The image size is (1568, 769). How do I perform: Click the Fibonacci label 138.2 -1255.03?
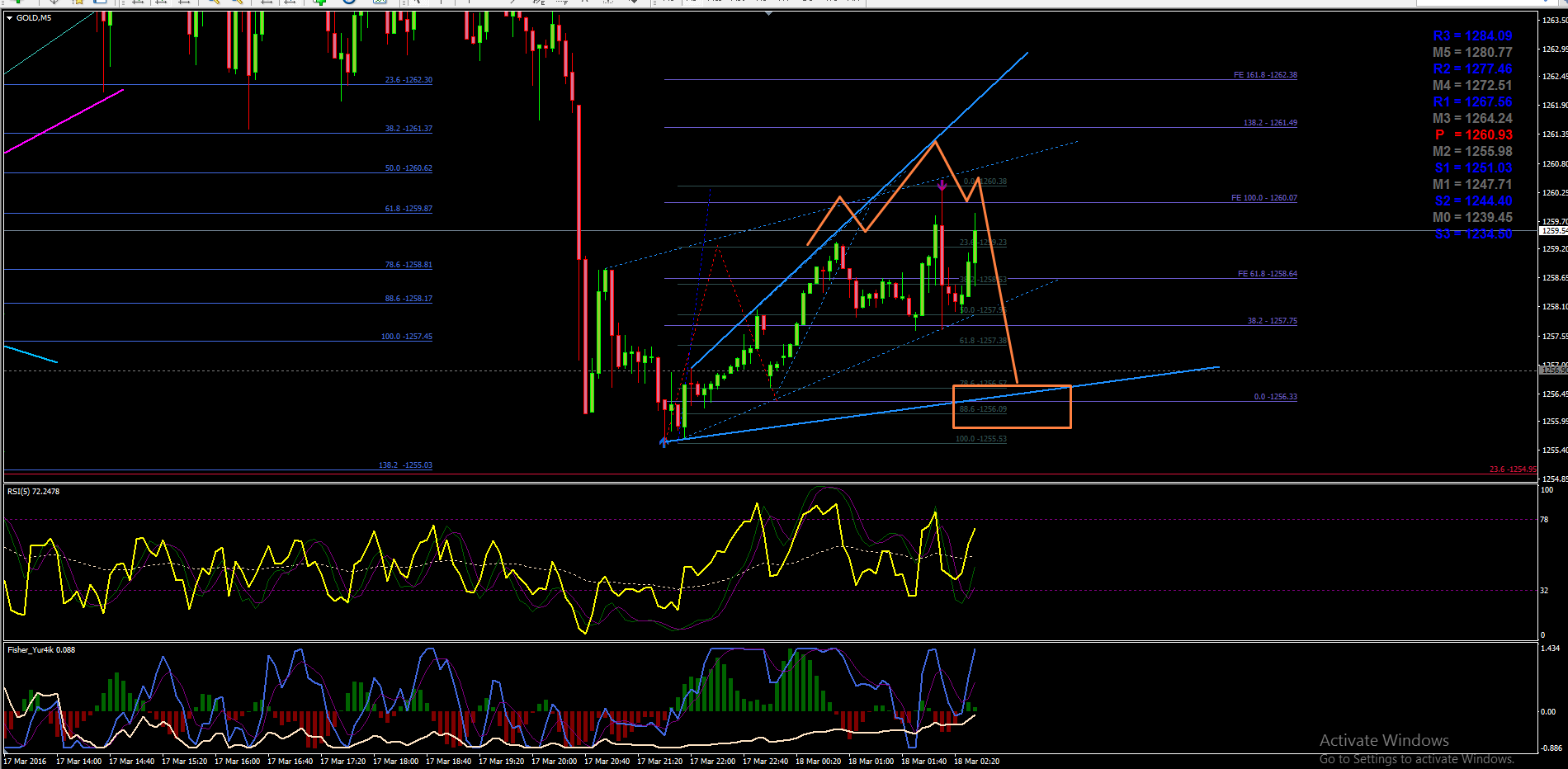405,465
